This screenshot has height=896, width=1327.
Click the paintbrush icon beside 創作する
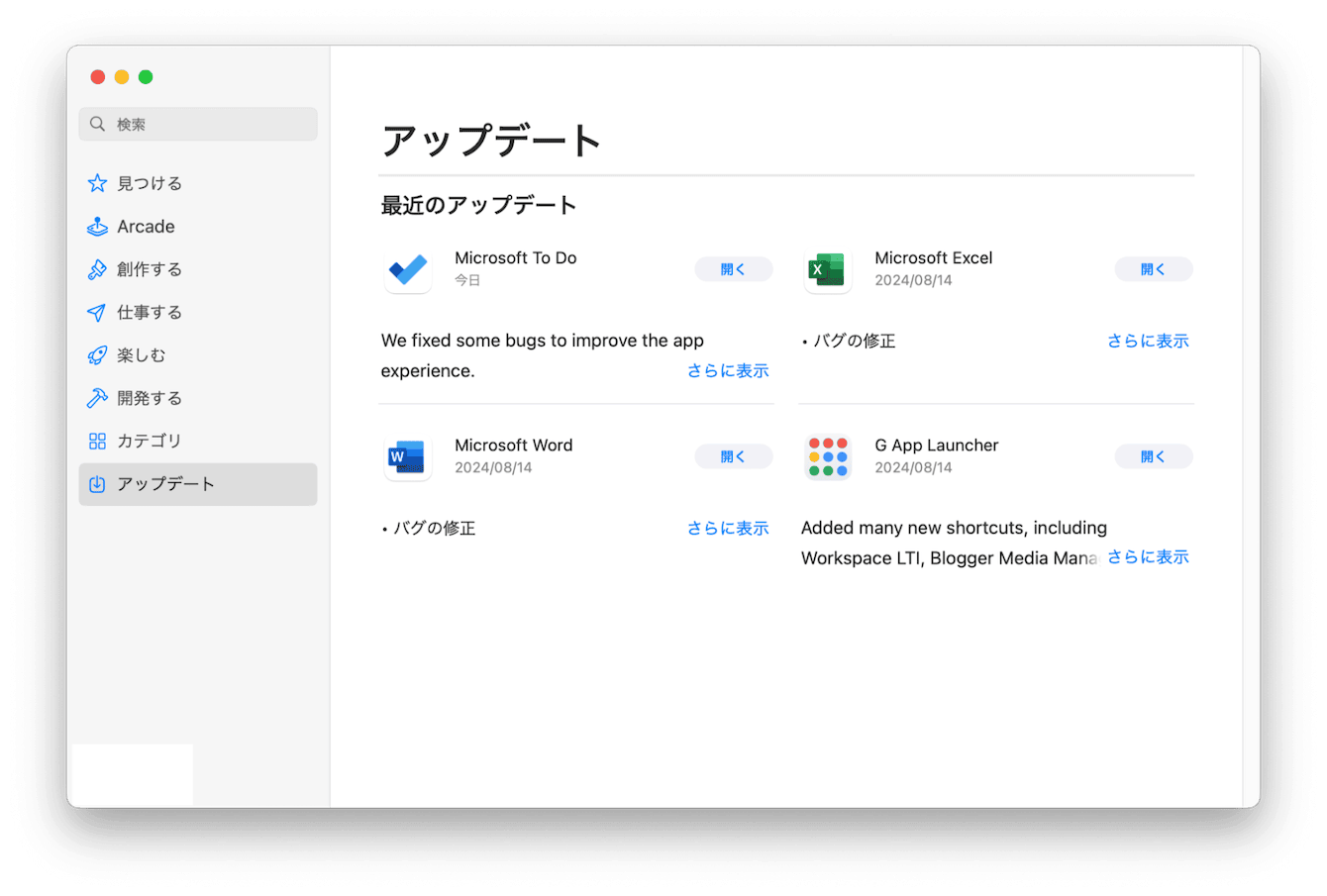[x=97, y=269]
